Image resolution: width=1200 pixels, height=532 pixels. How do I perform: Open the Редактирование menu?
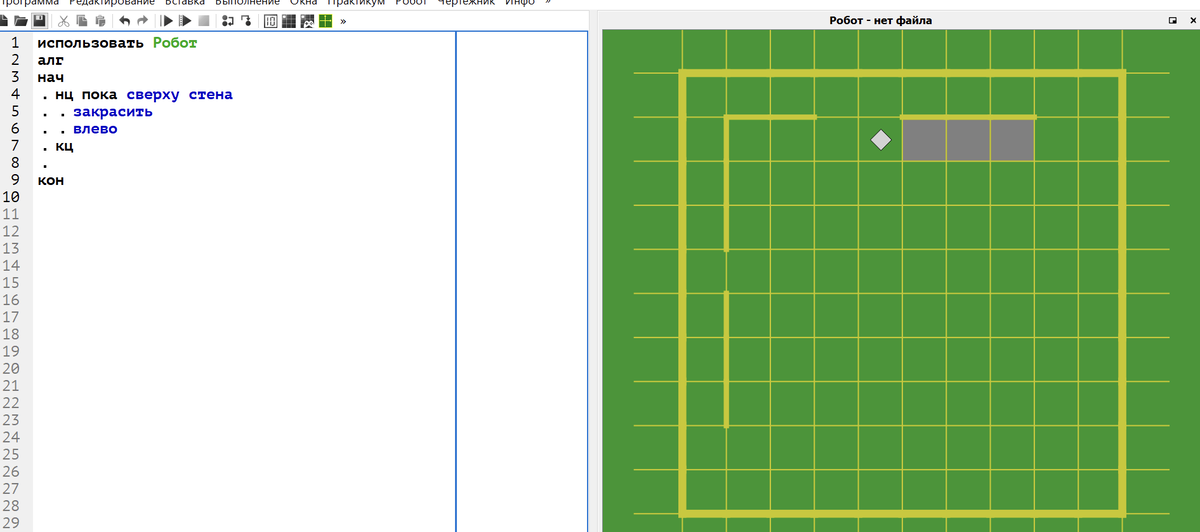112,3
